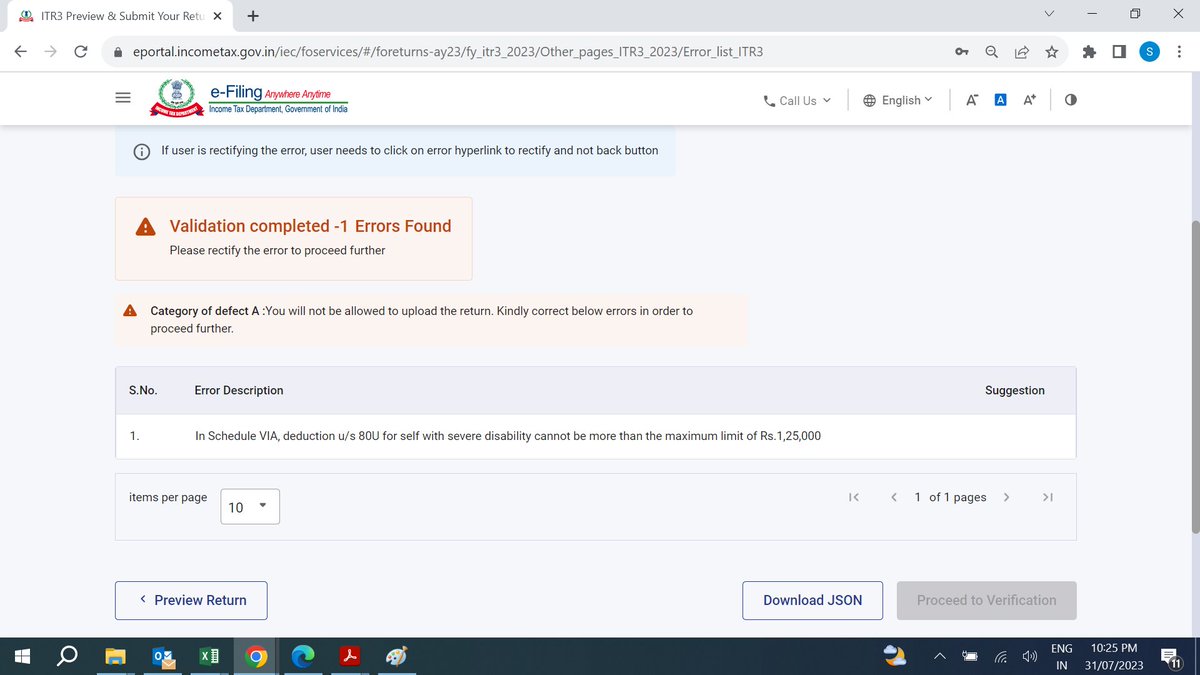
Task: Click the Schedule VIA 80U error description
Action: 508,436
